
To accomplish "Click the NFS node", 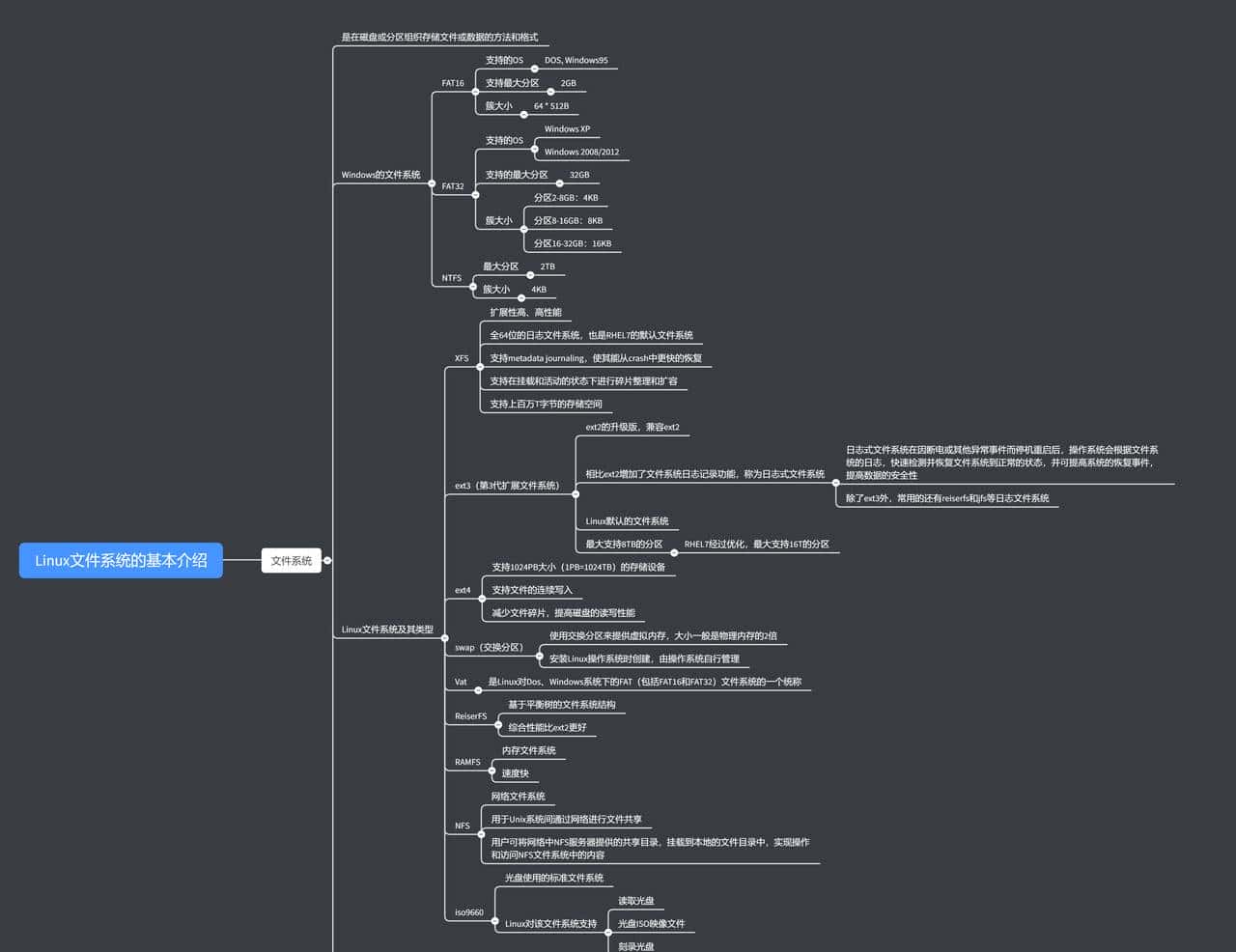I will (461, 826).
